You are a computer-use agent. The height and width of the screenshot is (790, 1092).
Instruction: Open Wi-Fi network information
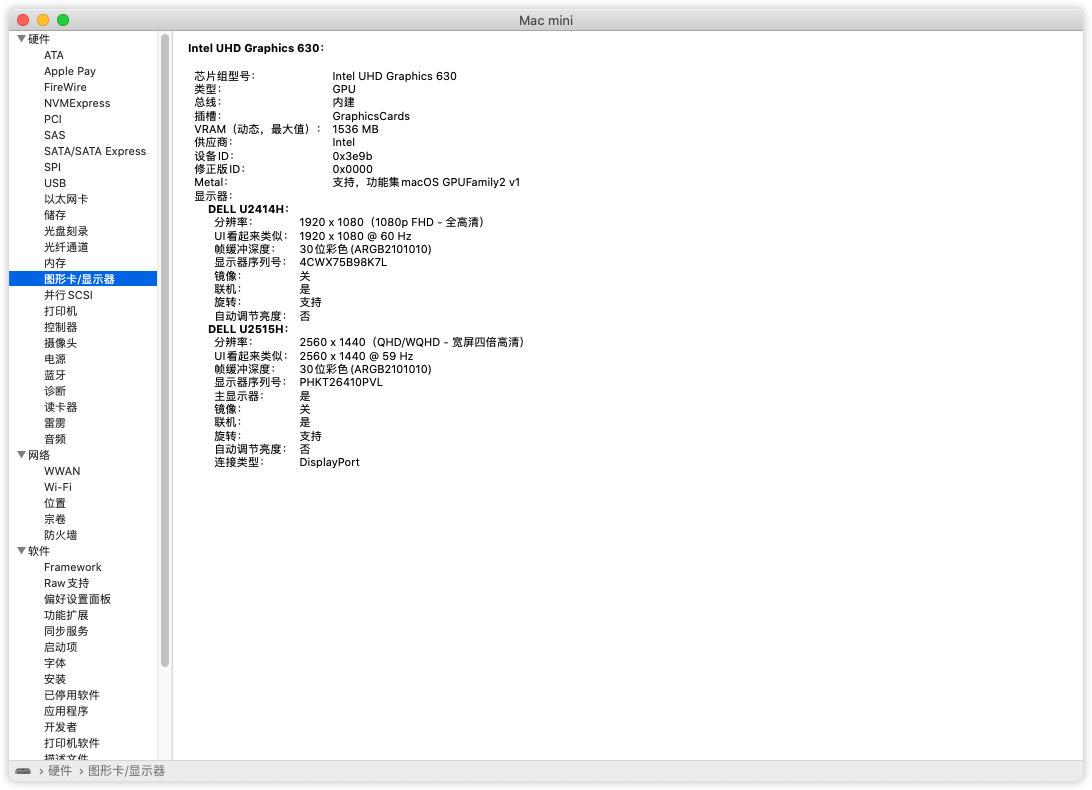[x=58, y=488]
